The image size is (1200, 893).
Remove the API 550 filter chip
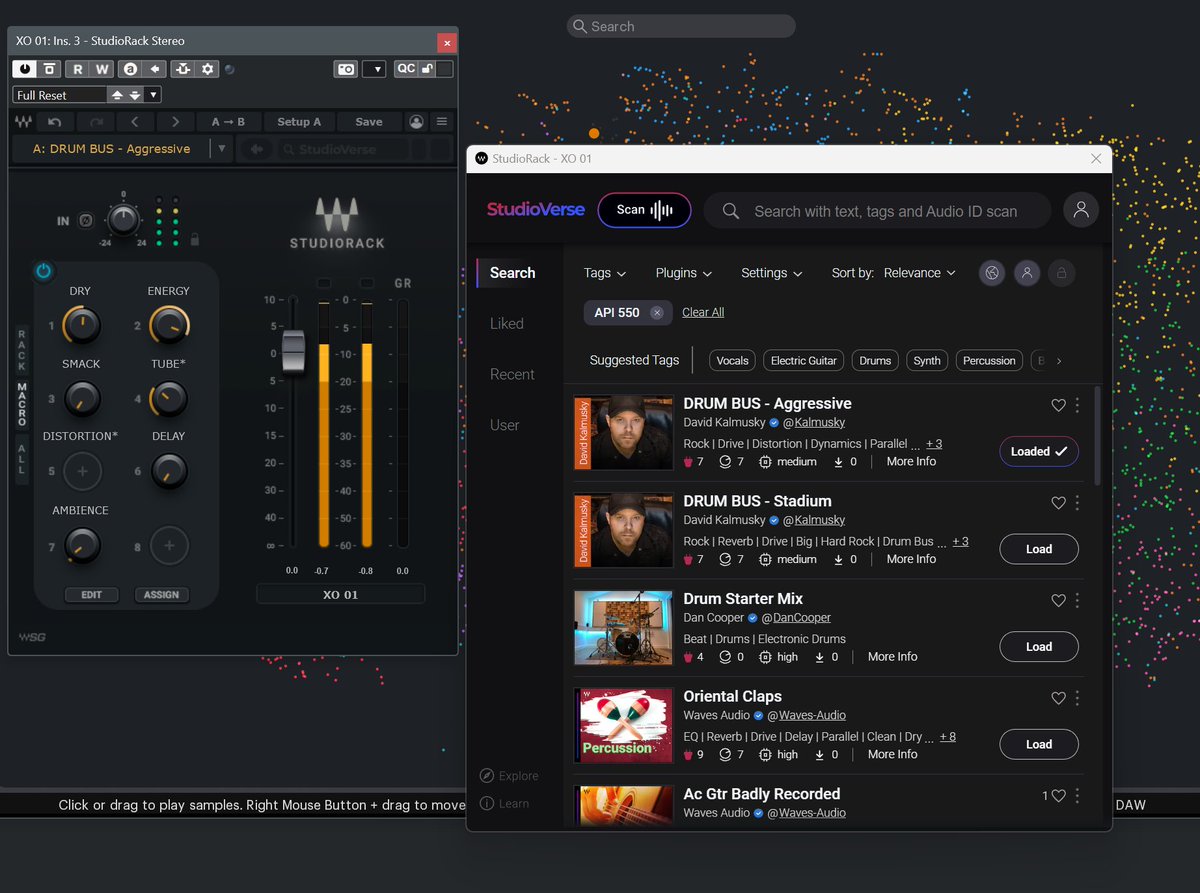pos(657,313)
